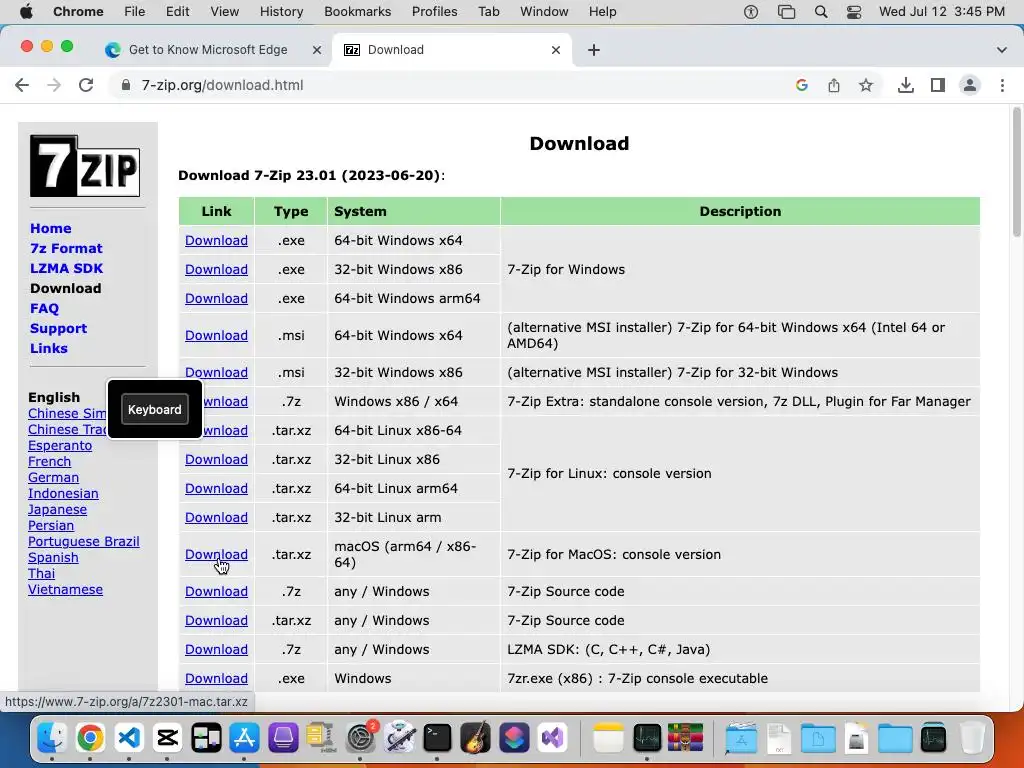Download macOS arm64/x86-64 .tar.xz
Screen dimensions: 1024x768
click(x=216, y=554)
